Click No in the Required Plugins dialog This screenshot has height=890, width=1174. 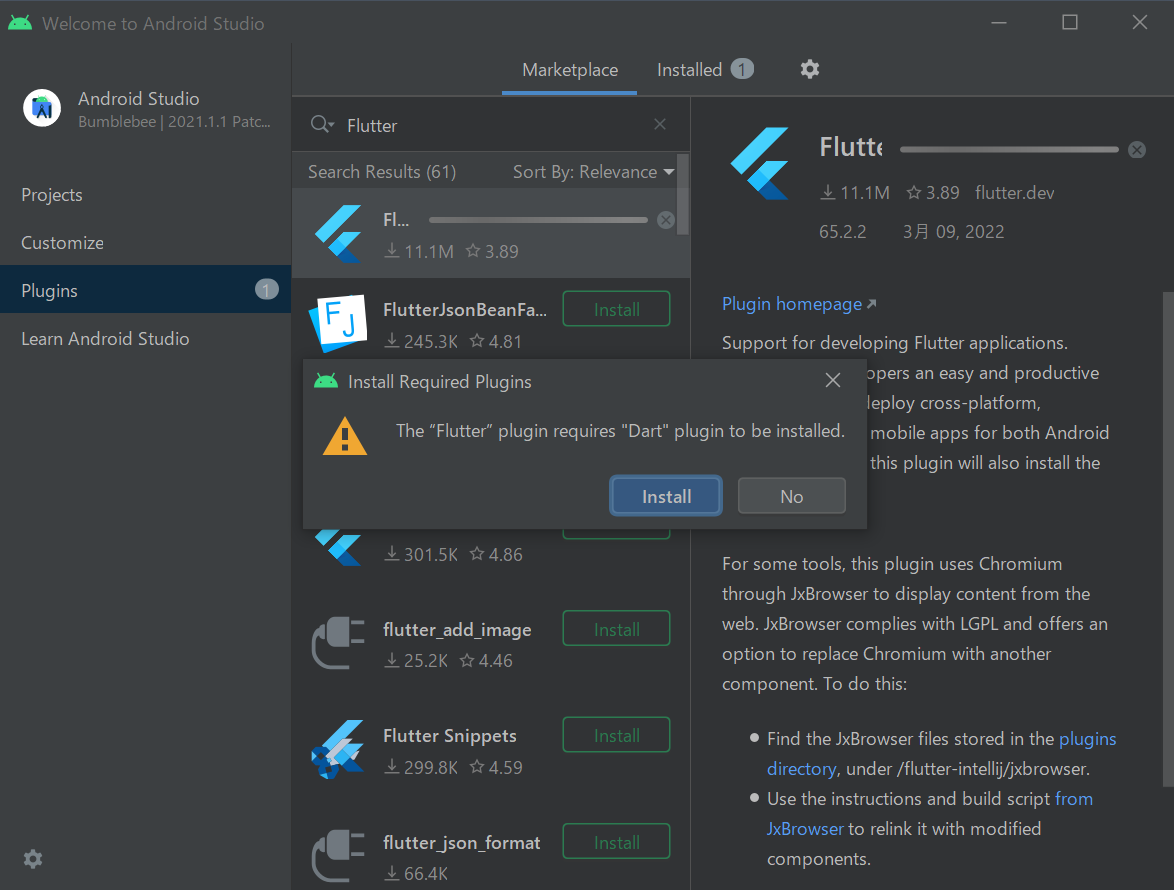pyautogui.click(x=791, y=496)
